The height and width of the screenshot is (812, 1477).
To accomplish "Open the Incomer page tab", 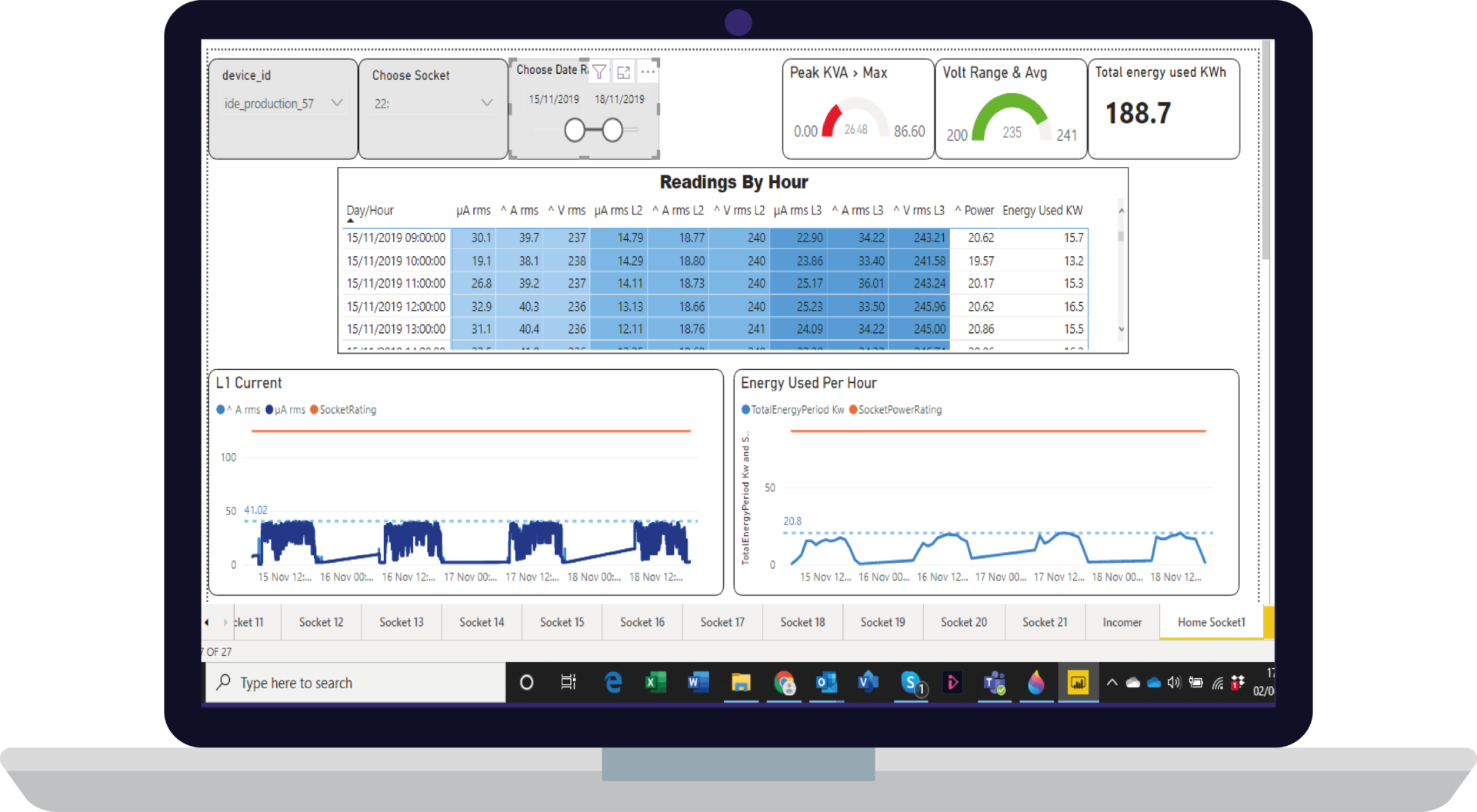I will coord(1122,622).
